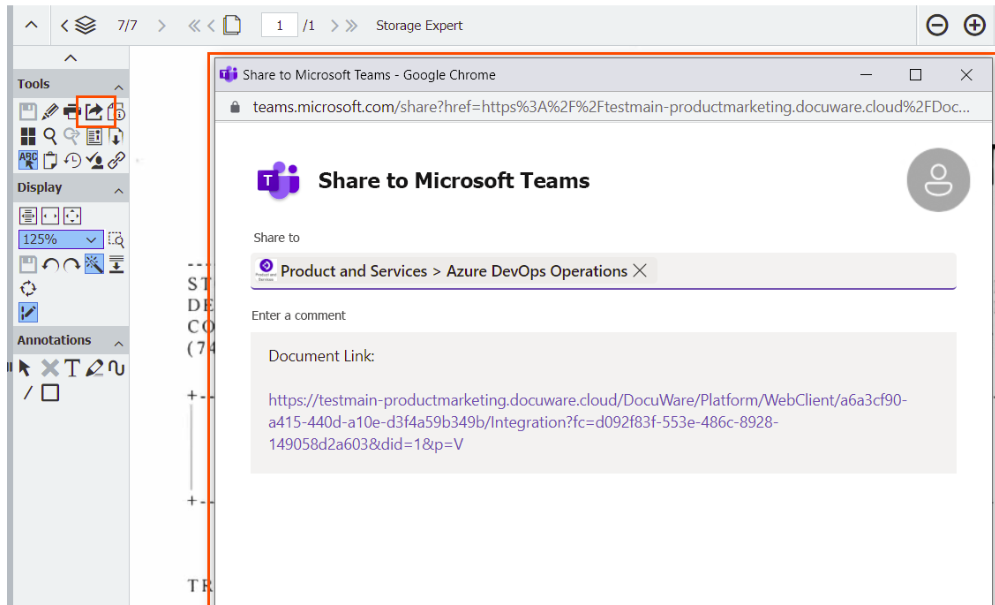Open the Search tool
The width and height of the screenshot is (995, 605).
51,135
